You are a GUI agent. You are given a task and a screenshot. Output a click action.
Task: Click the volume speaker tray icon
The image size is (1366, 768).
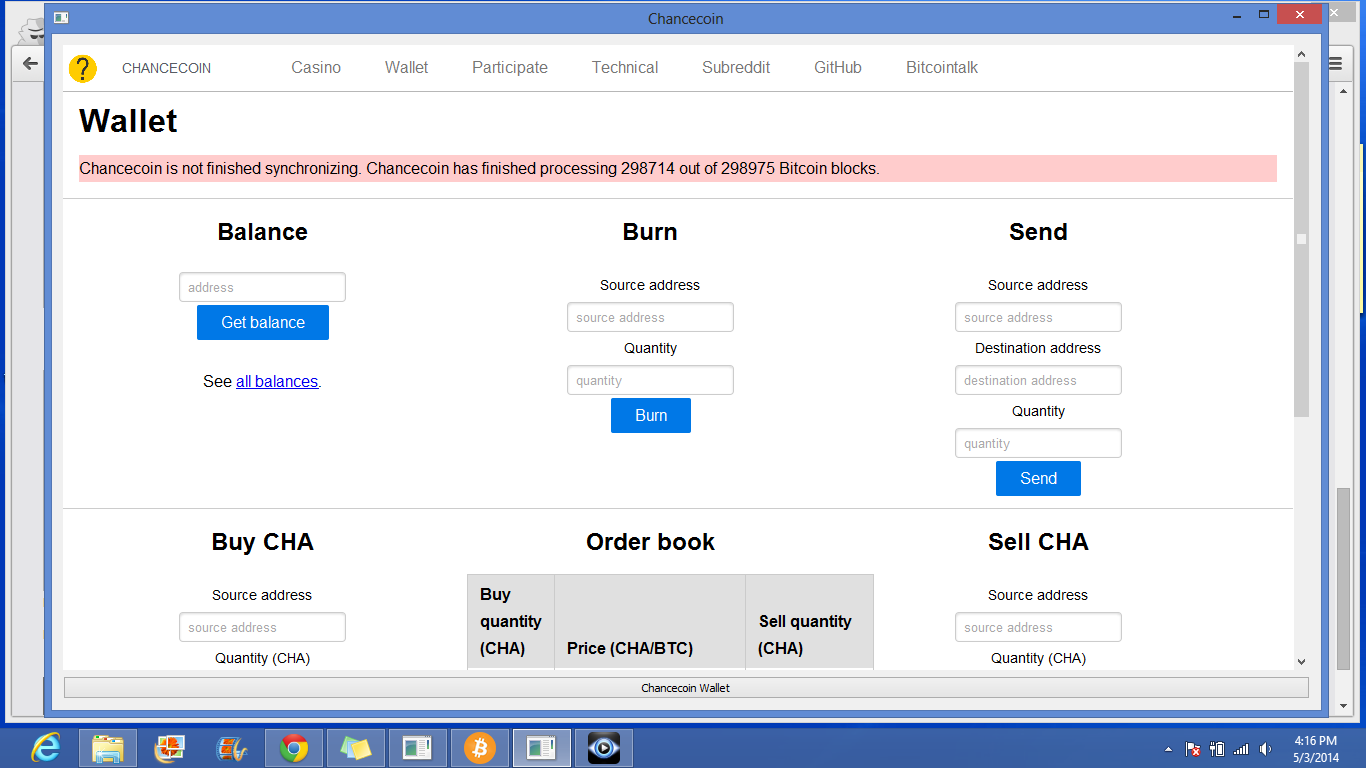coord(1266,749)
